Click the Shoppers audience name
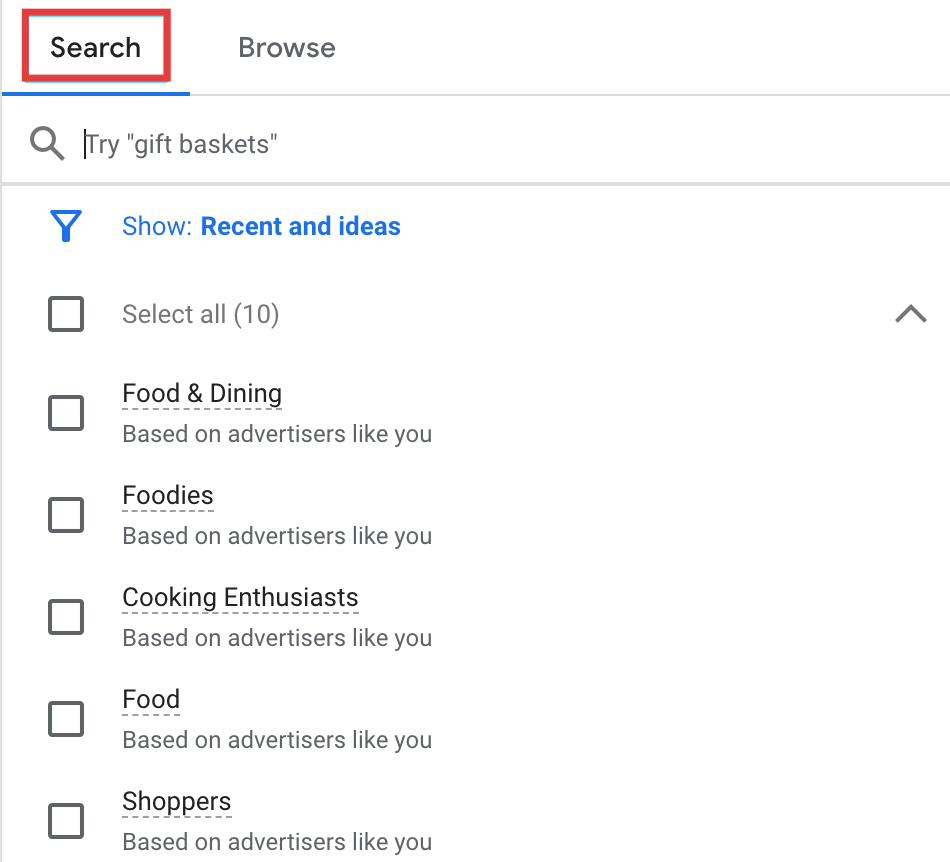 tap(177, 801)
